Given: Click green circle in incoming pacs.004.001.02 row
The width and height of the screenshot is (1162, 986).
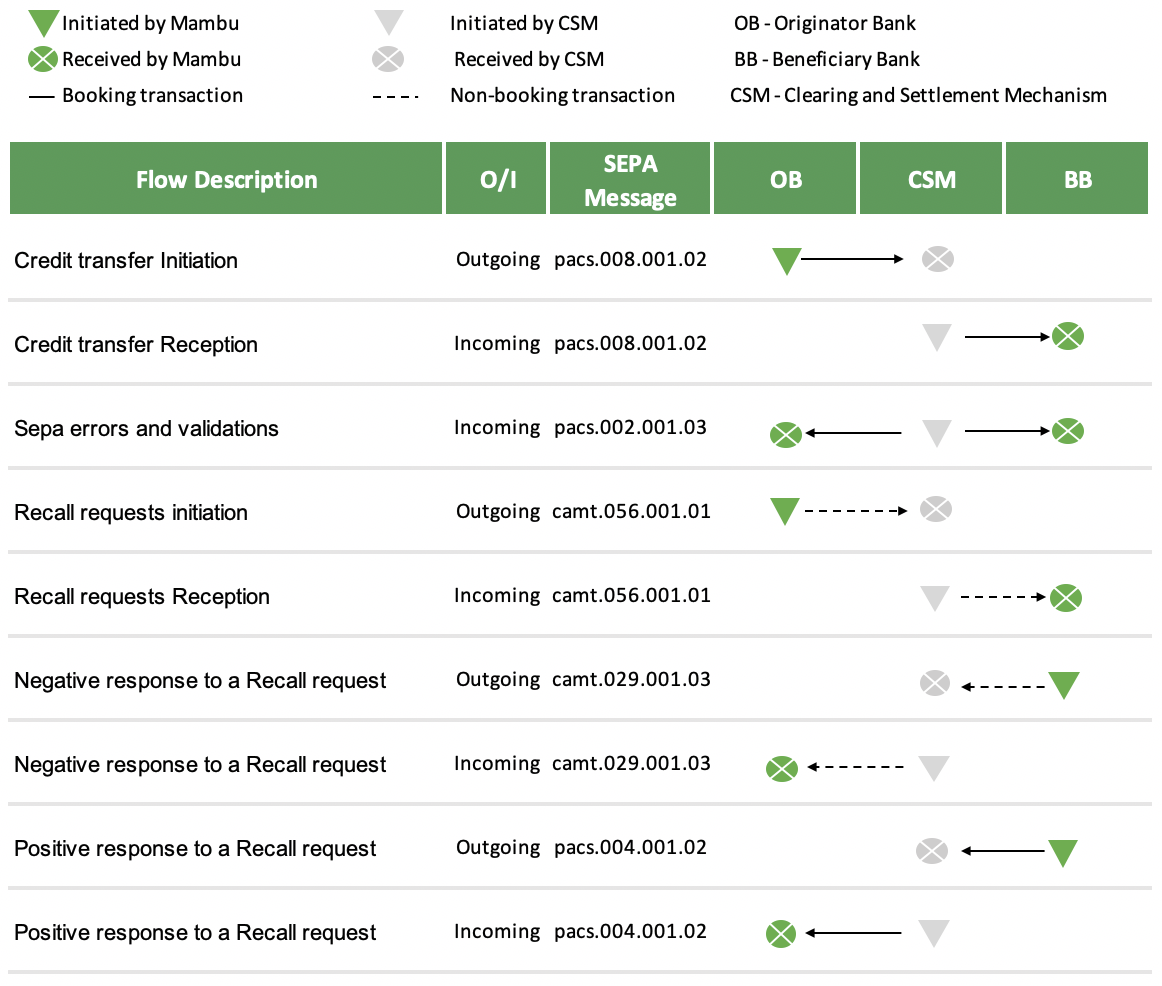Looking at the screenshot, I should point(781,934).
